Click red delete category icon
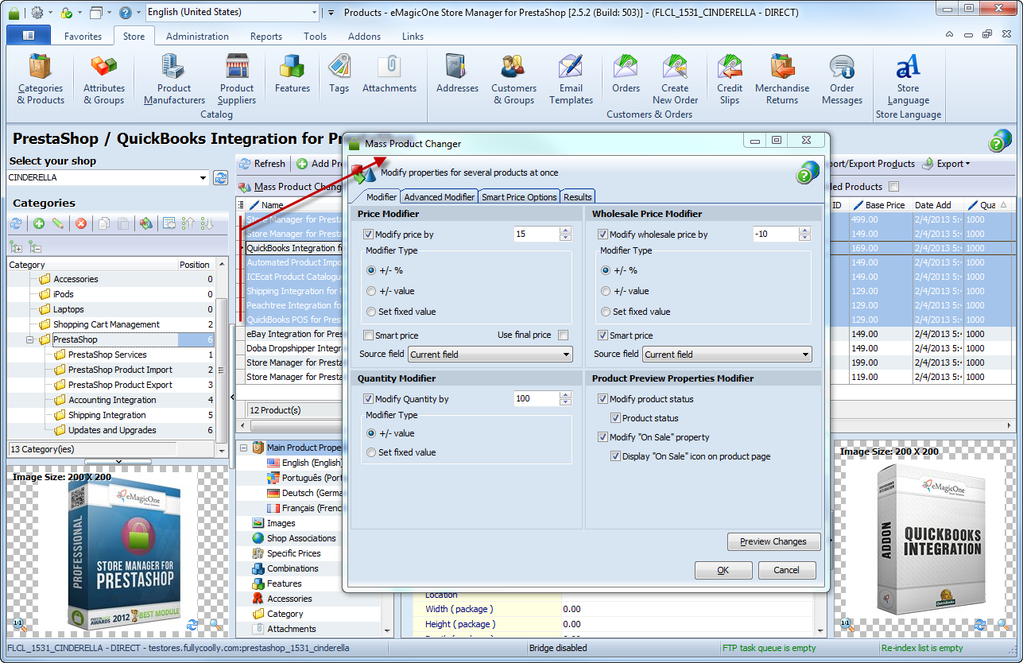This screenshot has width=1023, height=663. click(x=81, y=224)
